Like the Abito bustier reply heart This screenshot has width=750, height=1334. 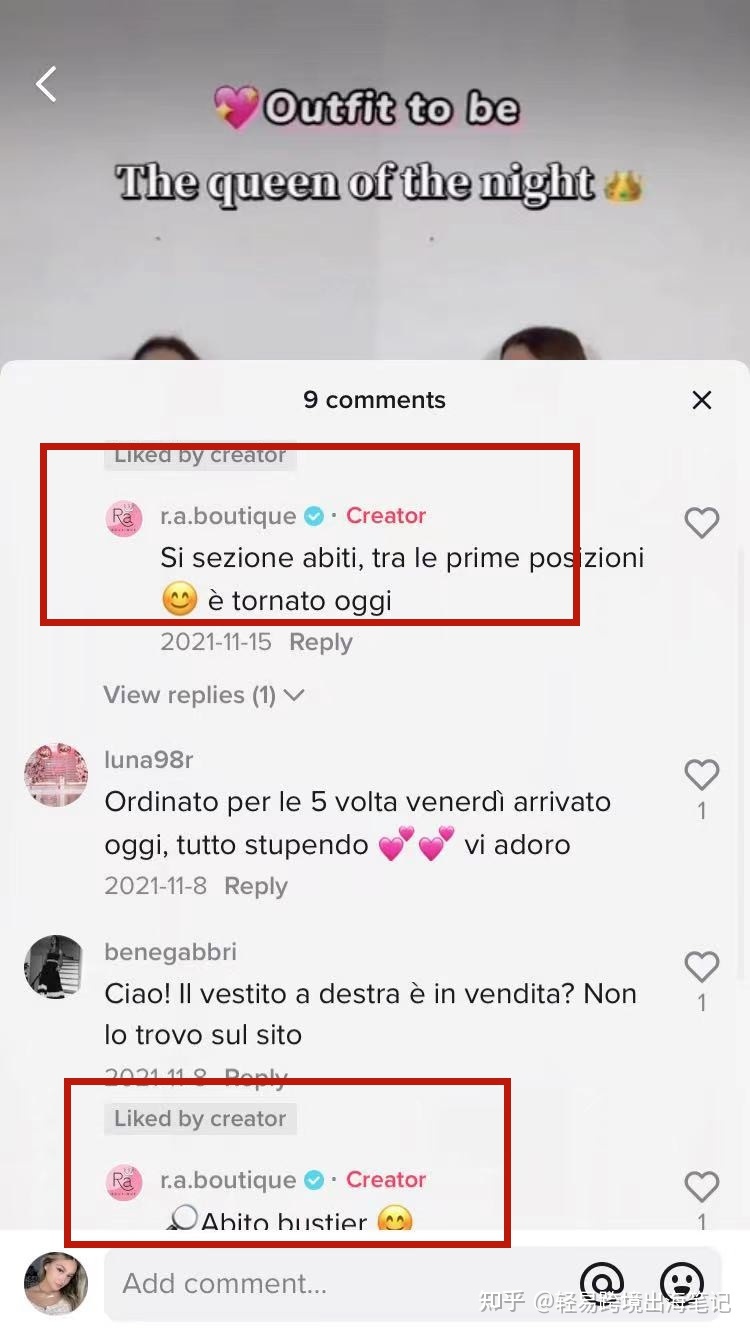click(702, 1186)
